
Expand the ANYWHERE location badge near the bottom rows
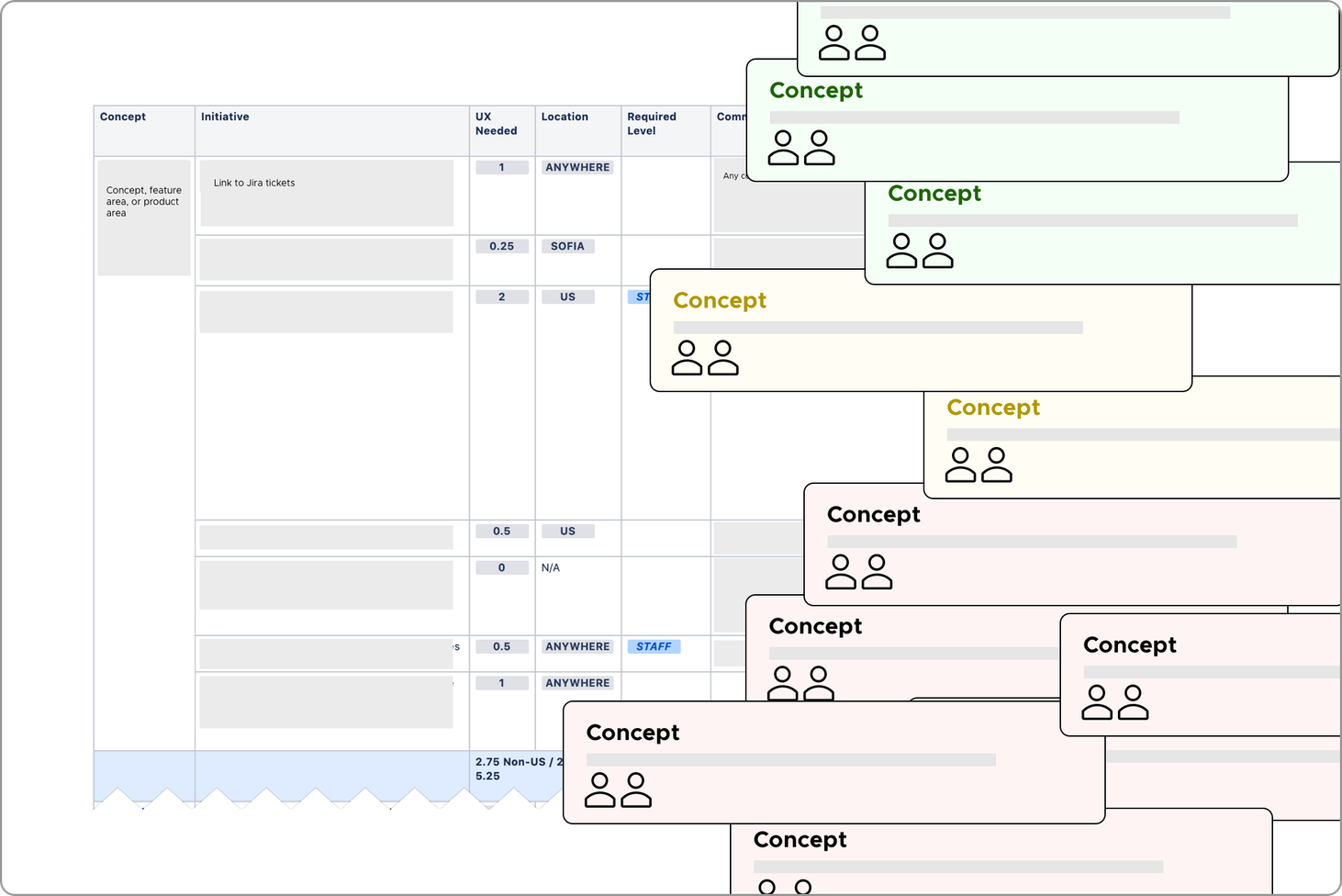pyautogui.click(x=577, y=683)
